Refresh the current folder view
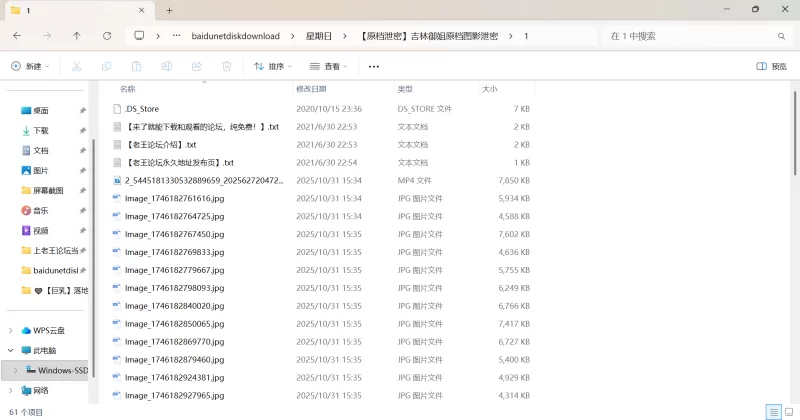 pos(107,35)
